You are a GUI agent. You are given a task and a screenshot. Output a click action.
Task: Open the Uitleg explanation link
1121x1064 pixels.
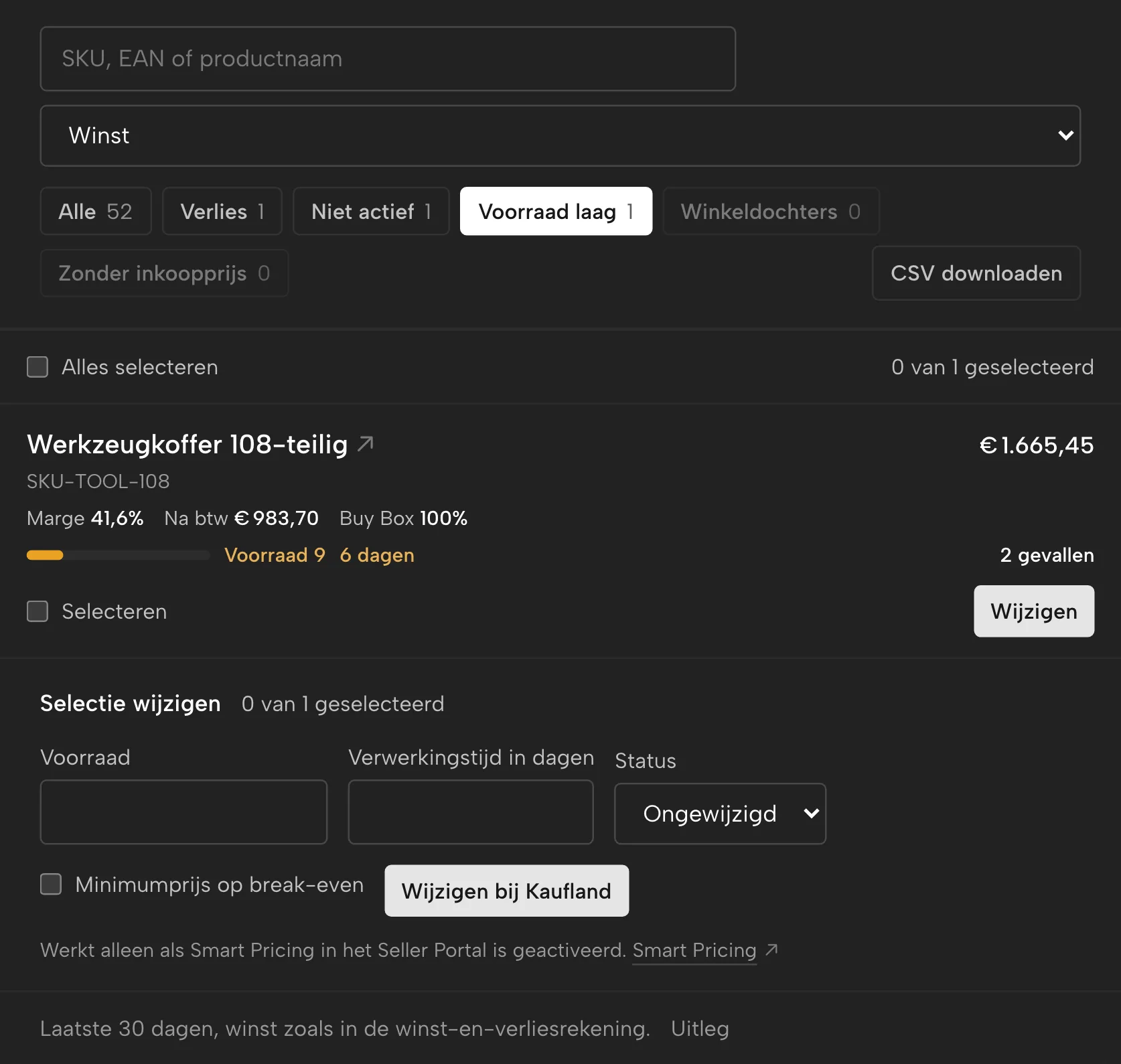pyautogui.click(x=700, y=1029)
